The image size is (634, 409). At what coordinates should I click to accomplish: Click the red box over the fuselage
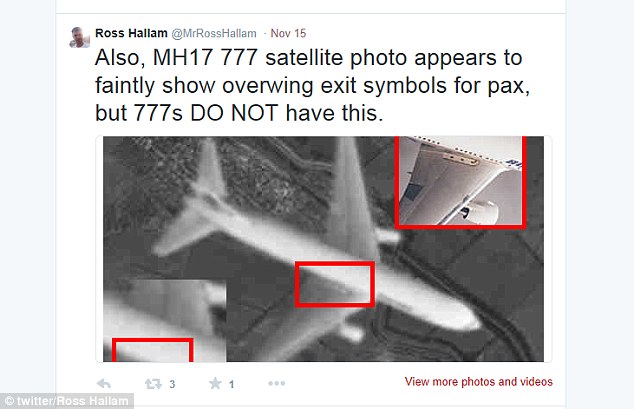click(335, 284)
